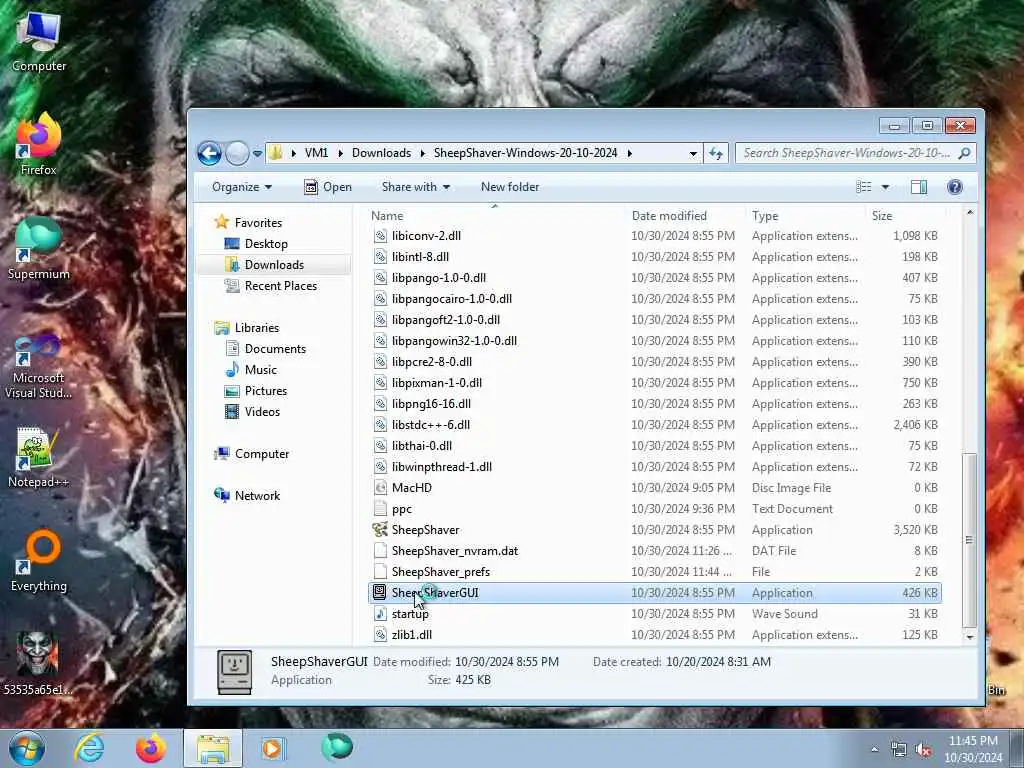
Task: Open Pictures library
Action: (266, 391)
